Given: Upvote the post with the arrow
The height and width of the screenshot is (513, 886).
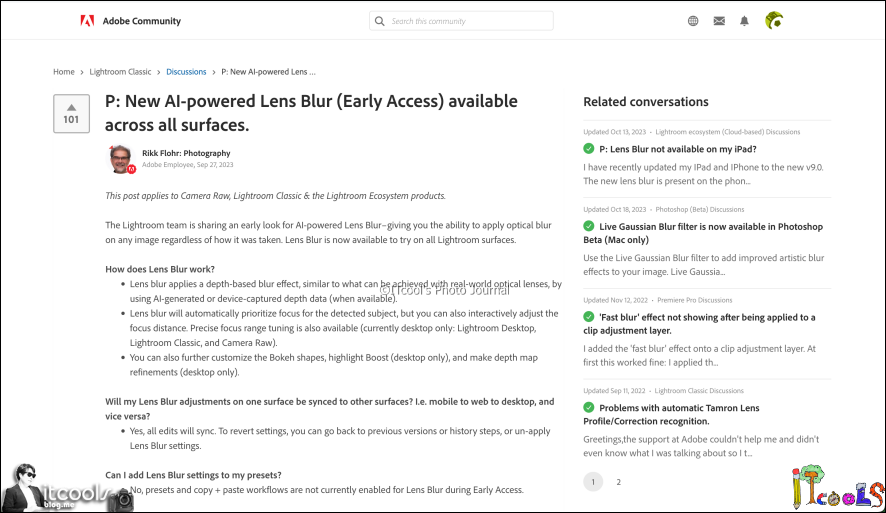Looking at the screenshot, I should (71, 106).
